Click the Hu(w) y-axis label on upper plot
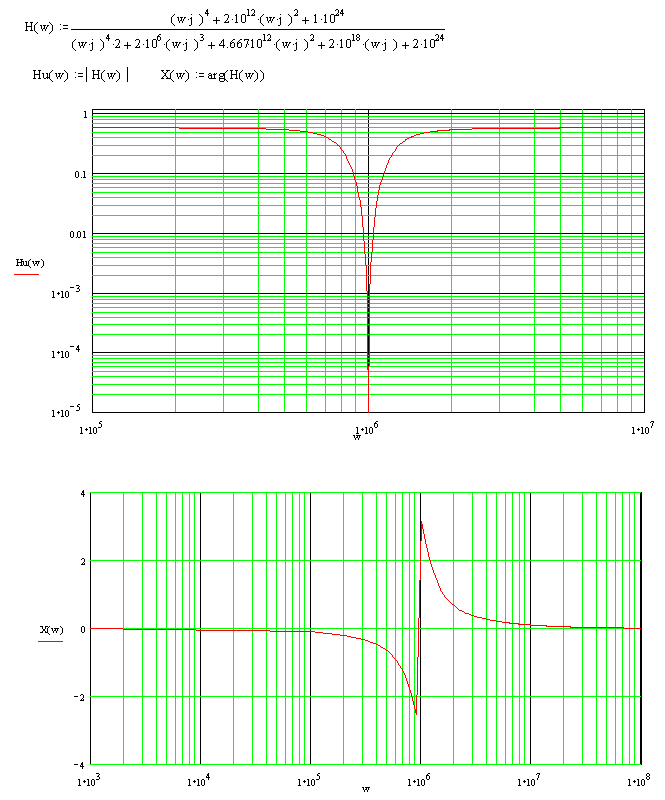Image resolution: width=665 pixels, height=800 pixels. click(x=28, y=263)
